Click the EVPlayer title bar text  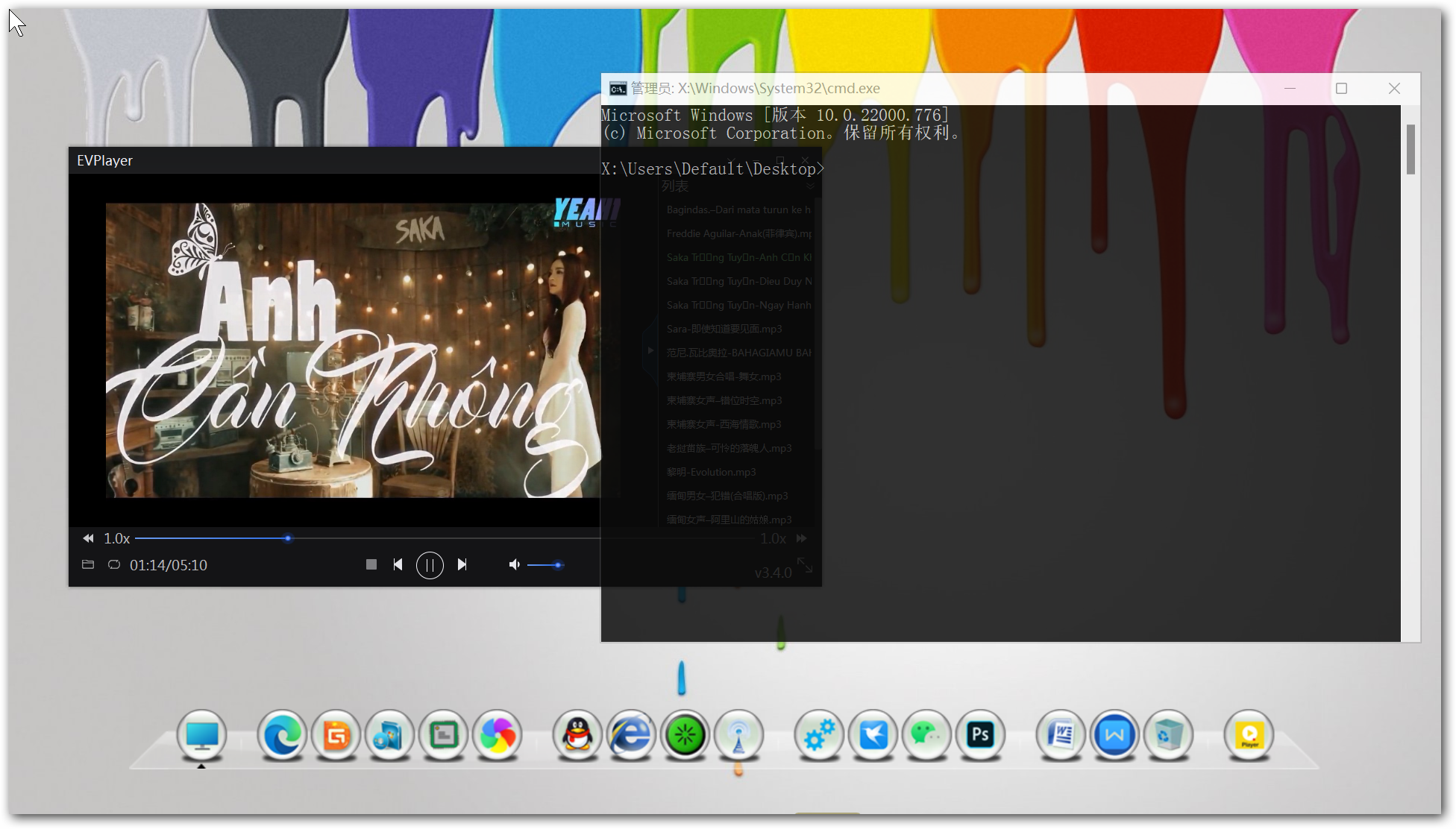tap(104, 160)
